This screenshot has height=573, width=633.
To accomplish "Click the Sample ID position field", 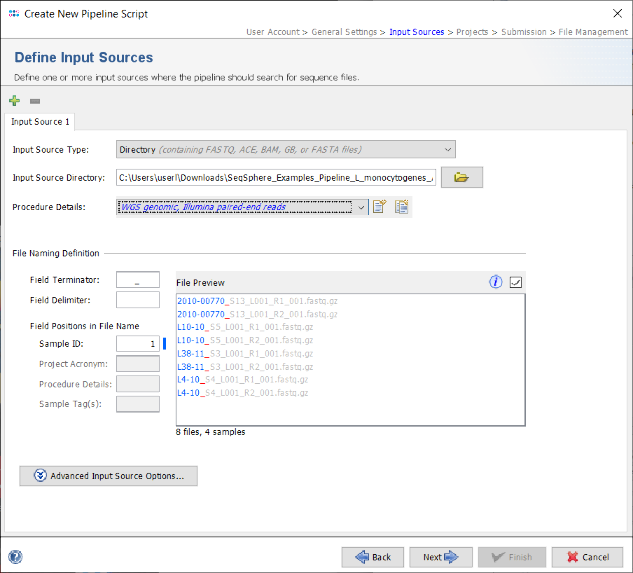I will pyautogui.click(x=137, y=344).
